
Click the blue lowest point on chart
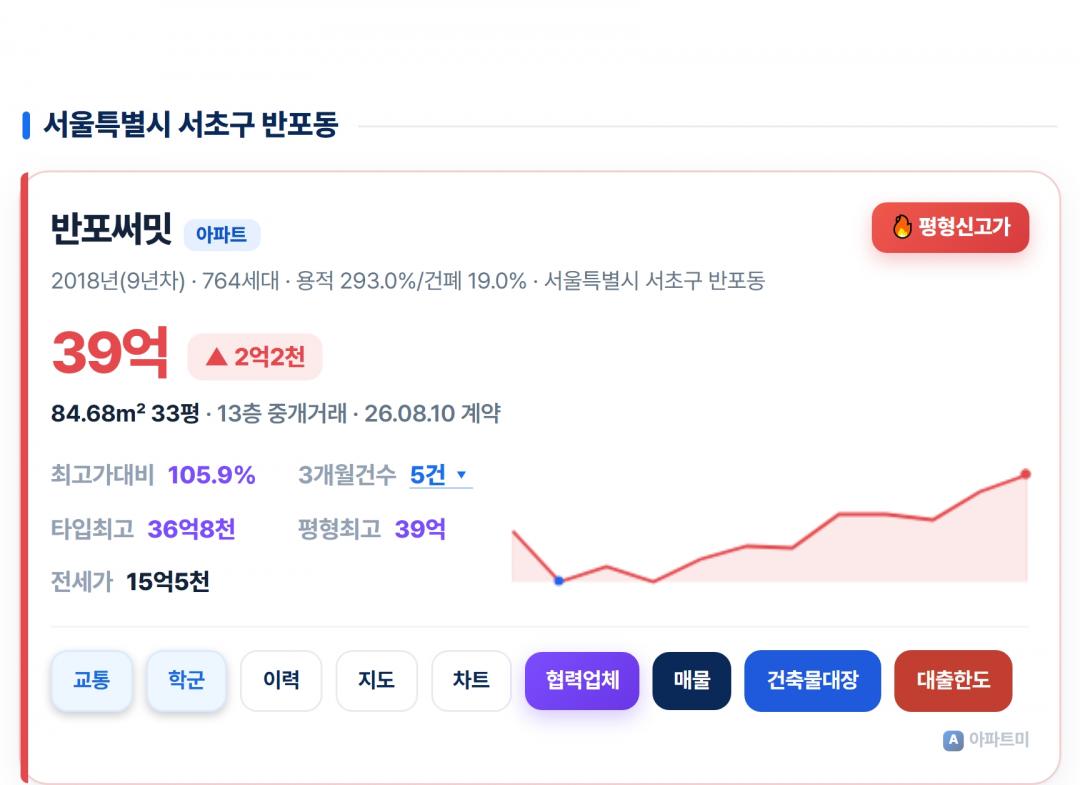559,580
